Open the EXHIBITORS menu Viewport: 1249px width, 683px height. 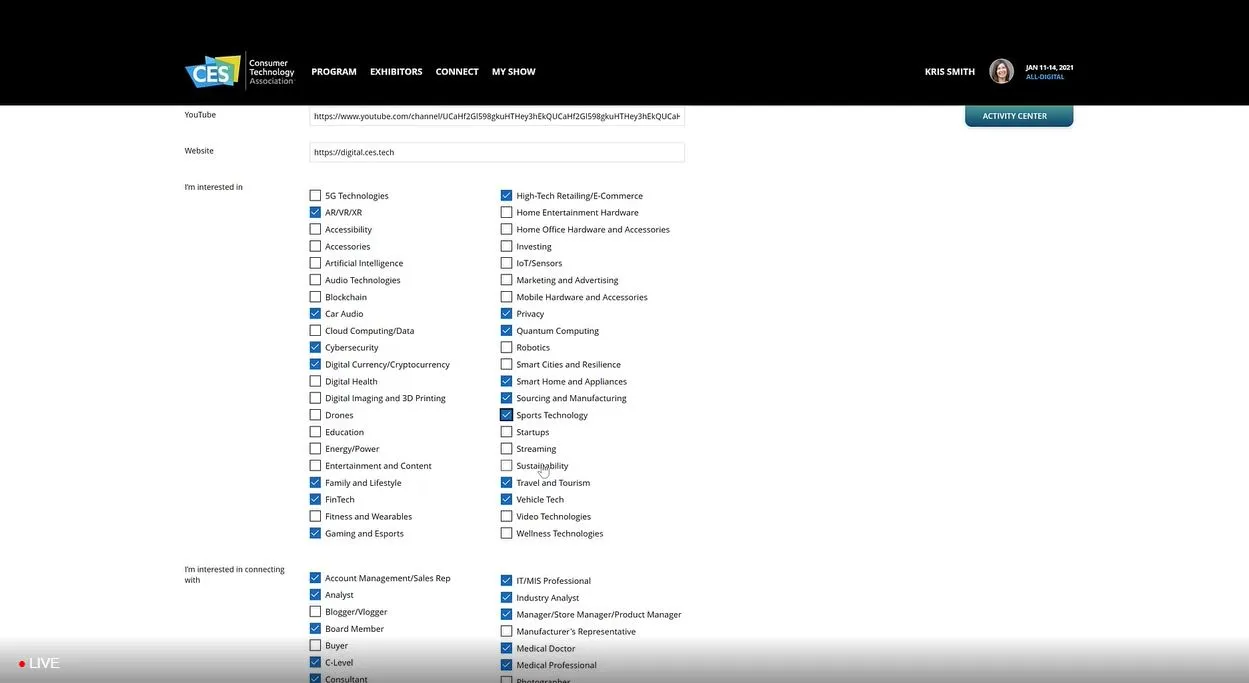(396, 72)
